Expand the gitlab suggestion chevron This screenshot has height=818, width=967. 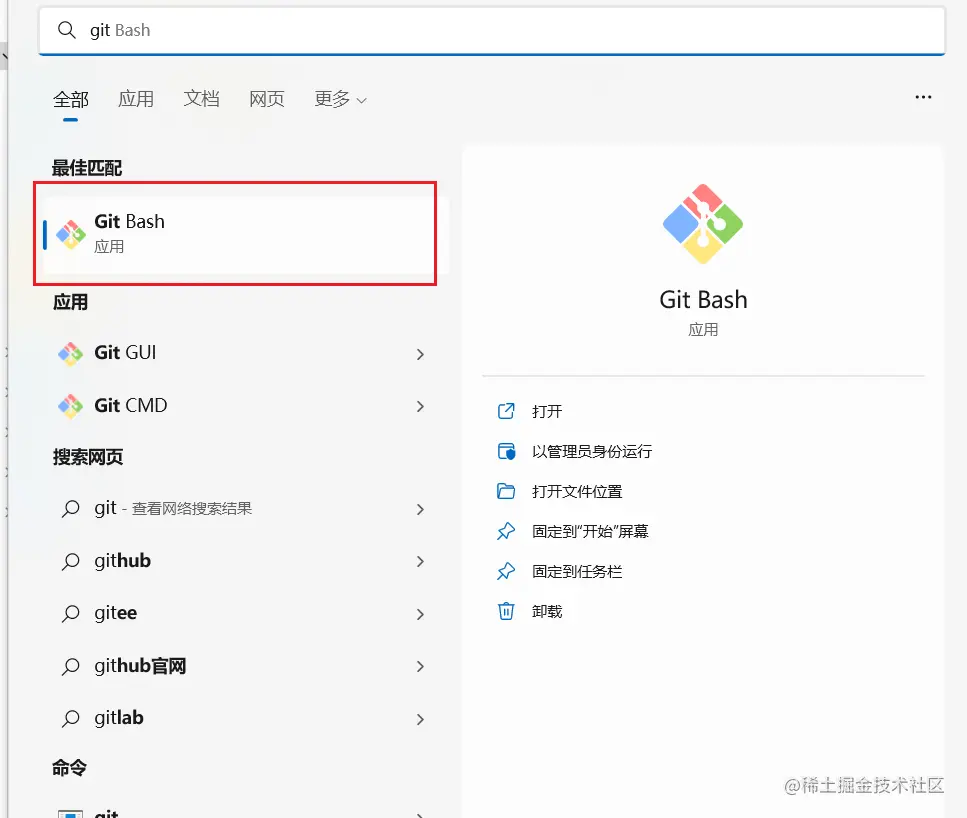coord(420,719)
